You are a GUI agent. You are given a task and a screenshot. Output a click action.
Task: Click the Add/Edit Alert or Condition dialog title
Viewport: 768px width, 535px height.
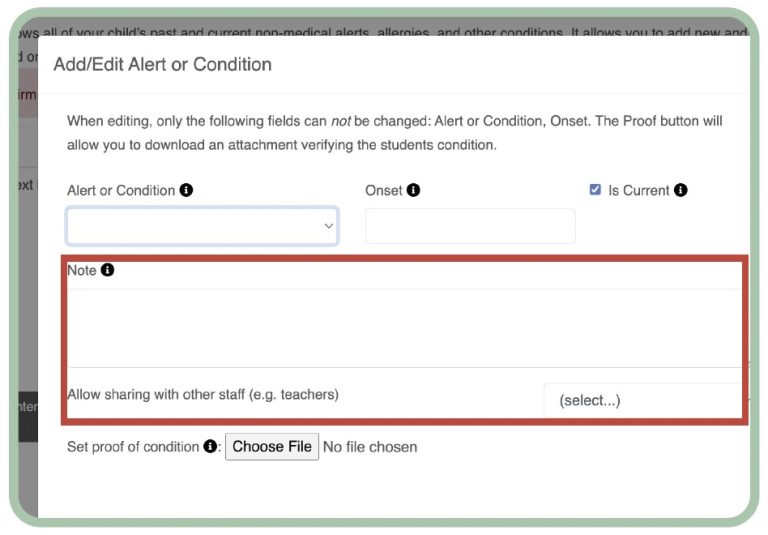pos(162,64)
